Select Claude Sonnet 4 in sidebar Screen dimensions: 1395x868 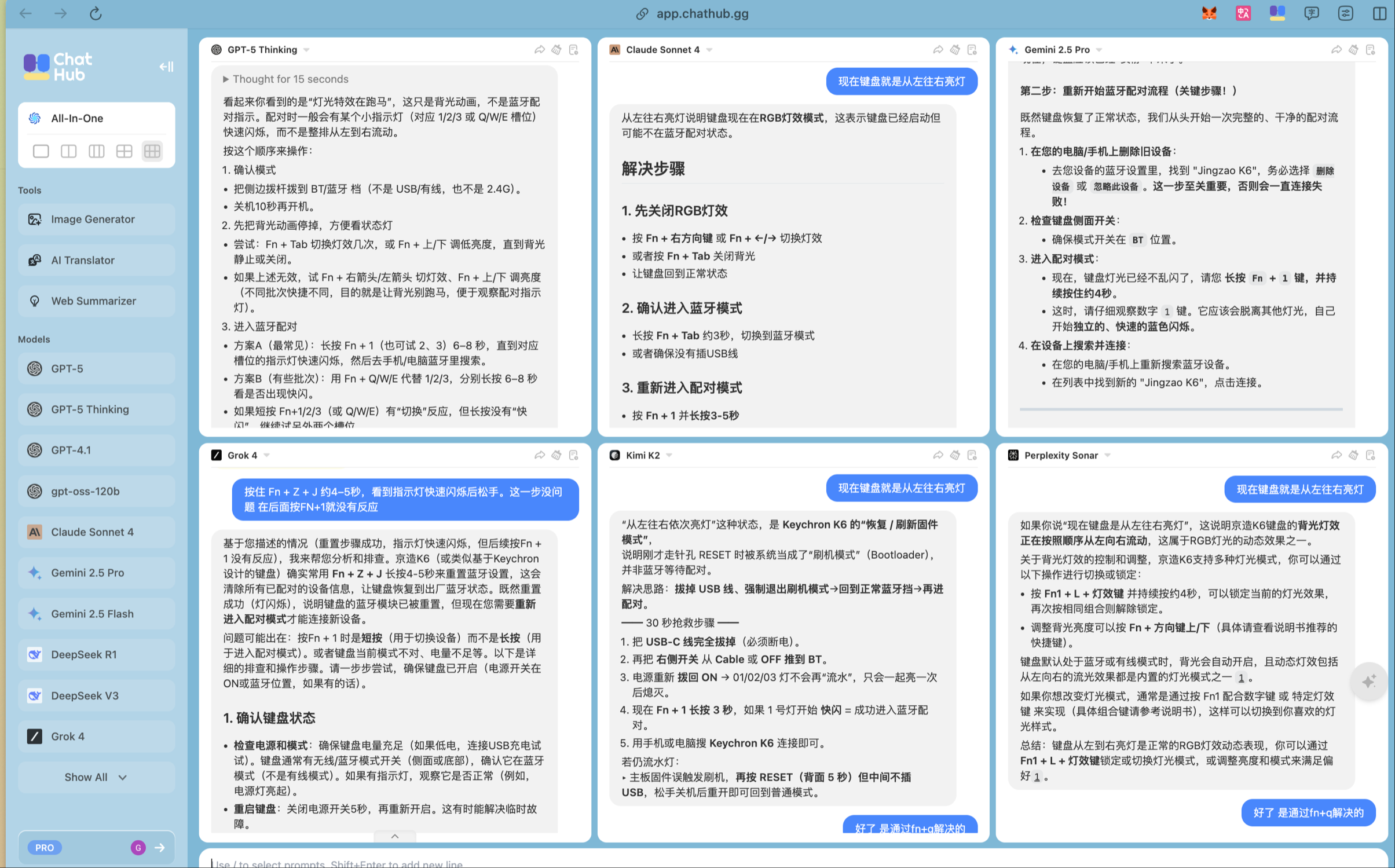(97, 532)
